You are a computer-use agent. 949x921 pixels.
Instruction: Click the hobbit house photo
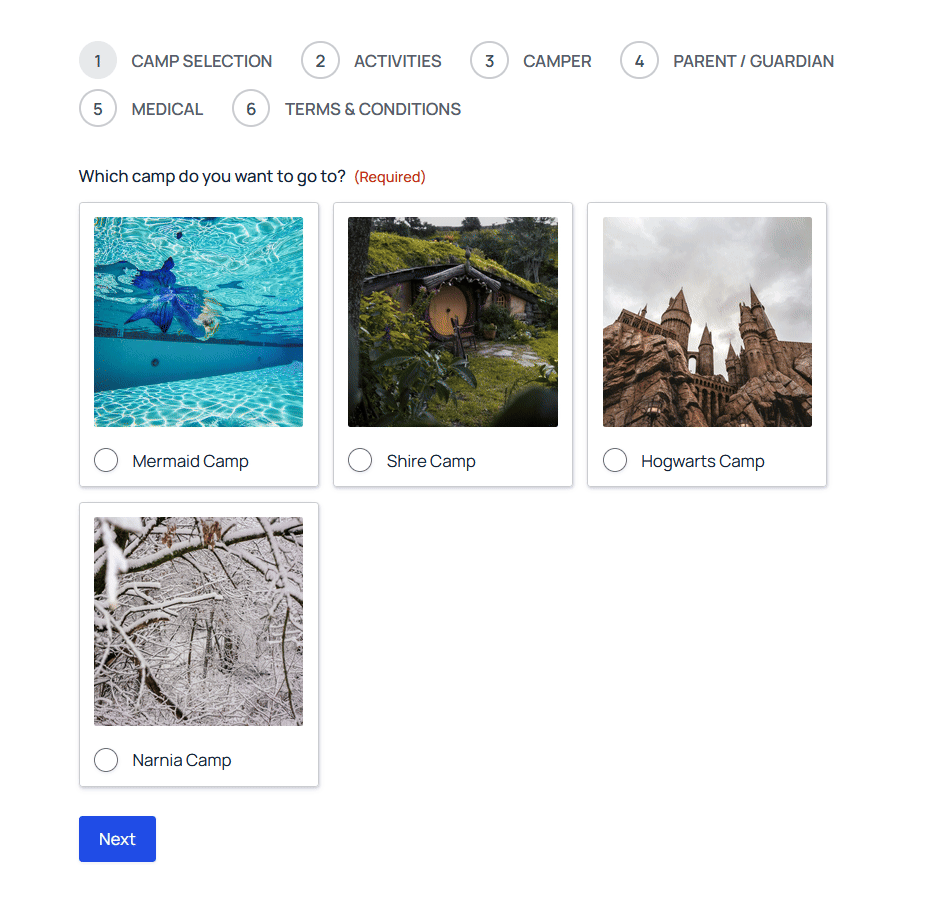452,322
